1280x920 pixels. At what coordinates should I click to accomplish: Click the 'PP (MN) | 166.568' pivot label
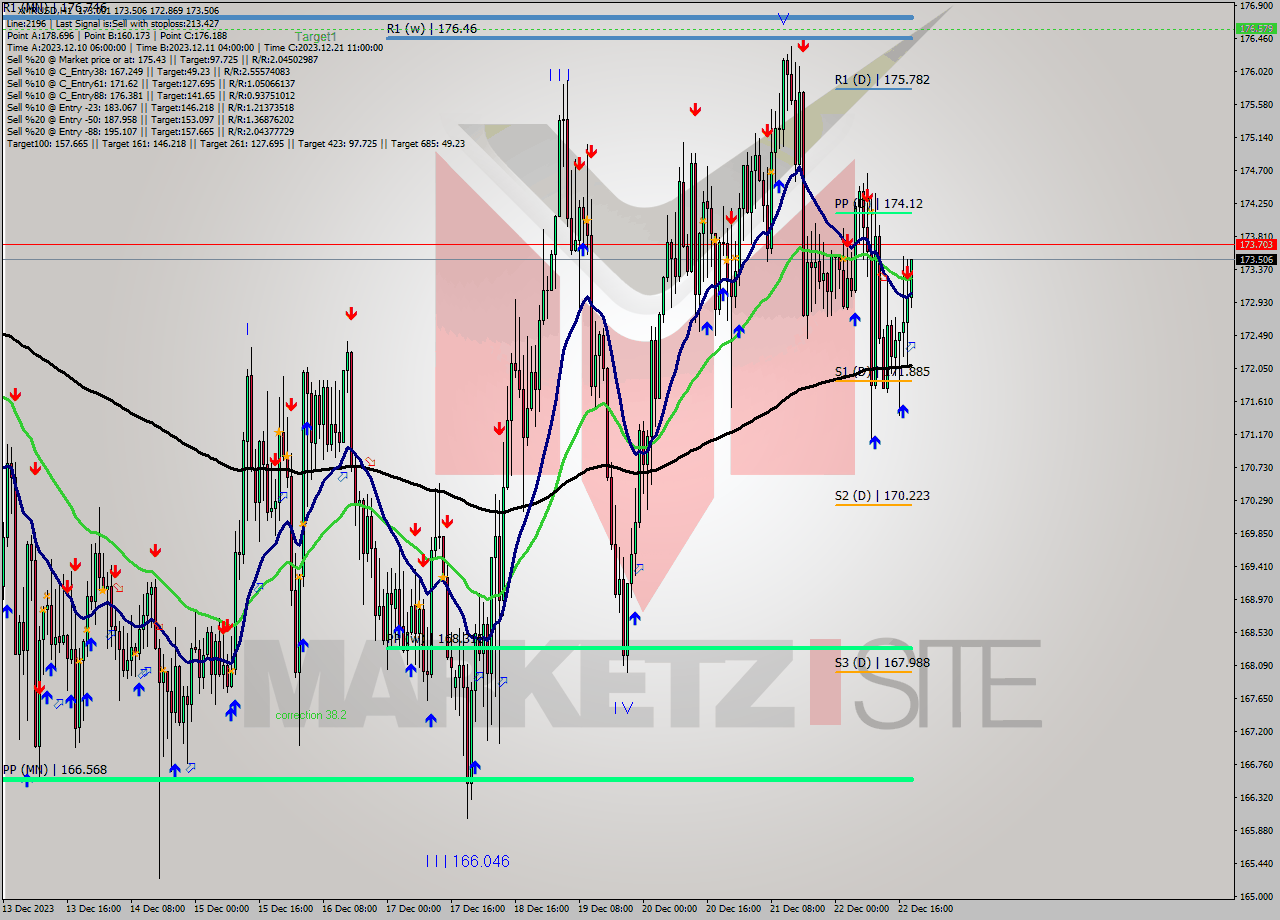click(55, 769)
